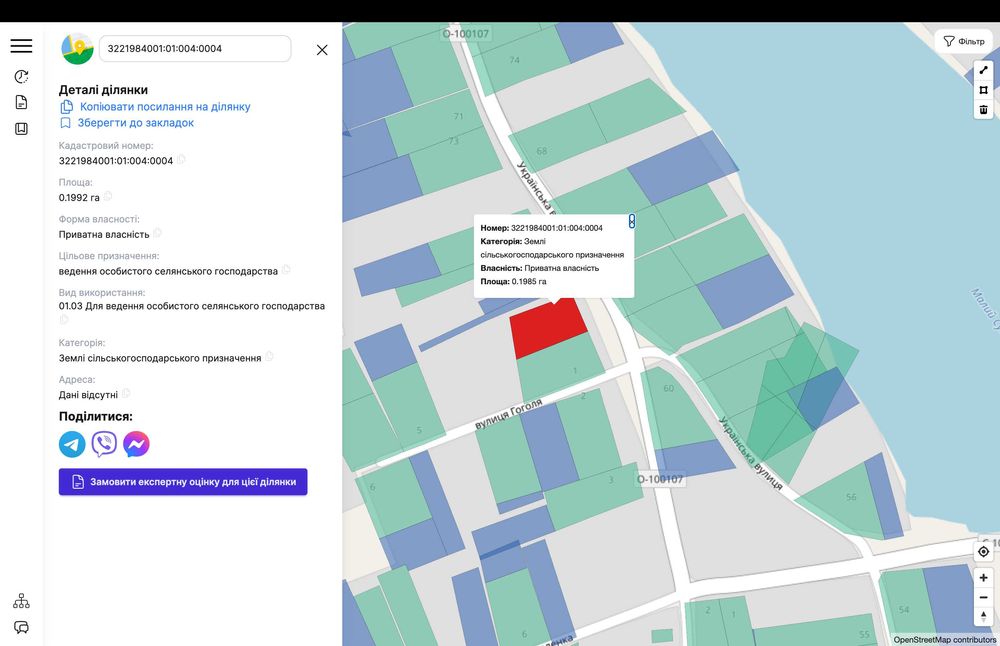The width and height of the screenshot is (1000, 646).
Task: Open the bookmarks icon in left sidebar
Action: pos(21,129)
